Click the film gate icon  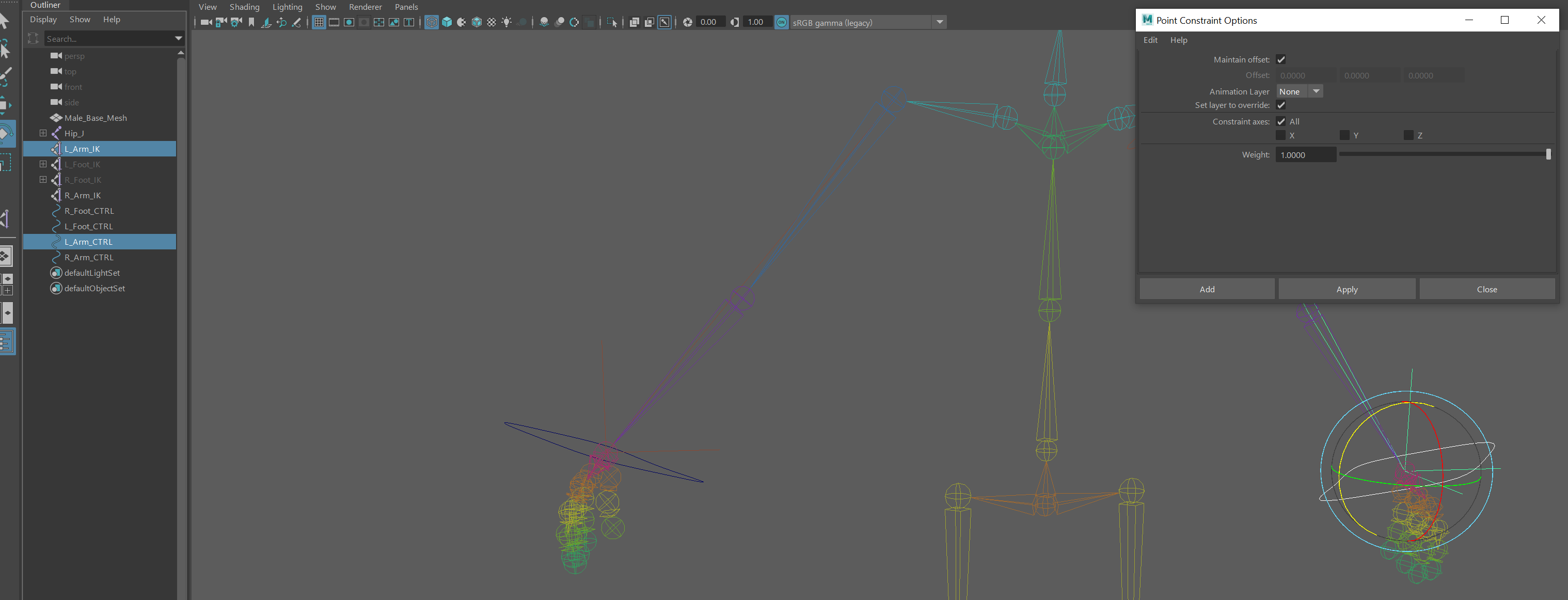334,23
